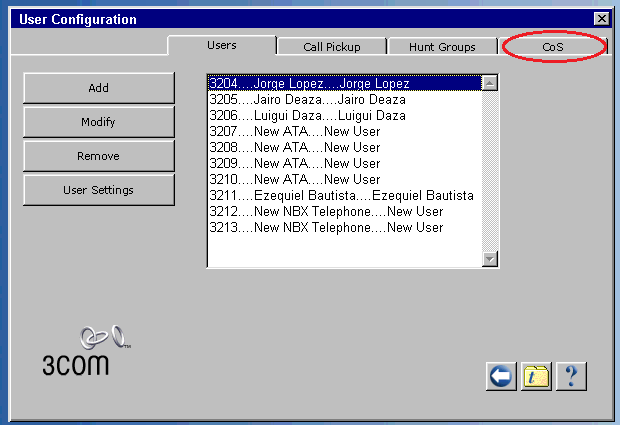Select the Users tab
Image resolution: width=620 pixels, height=425 pixels.
(x=221, y=45)
